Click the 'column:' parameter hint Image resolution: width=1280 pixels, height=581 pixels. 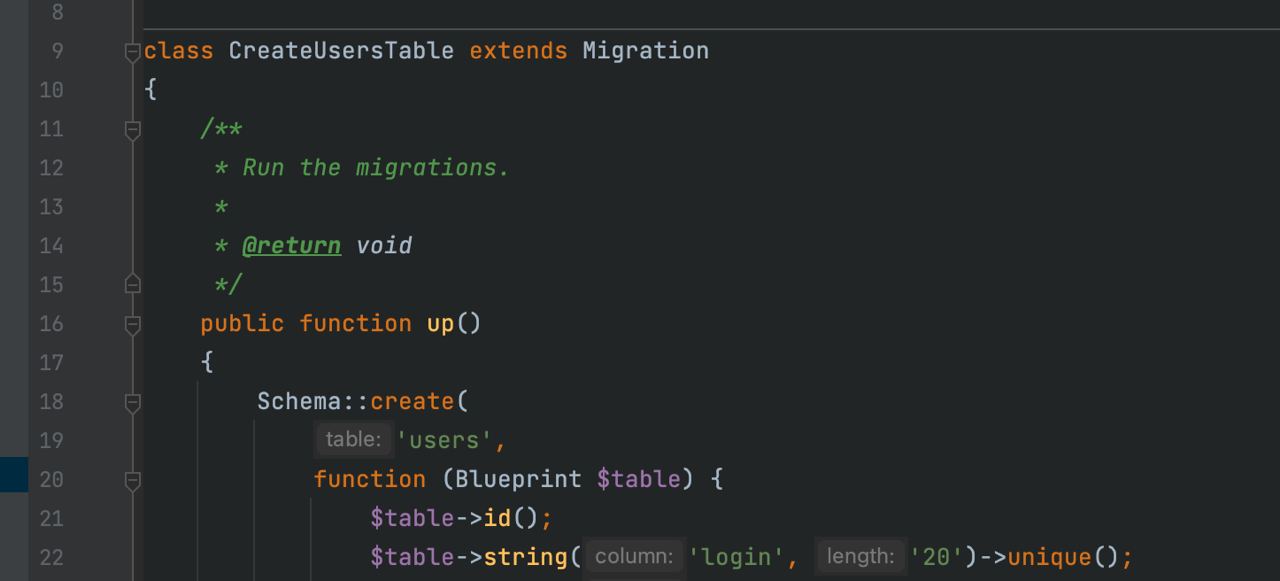click(634, 556)
